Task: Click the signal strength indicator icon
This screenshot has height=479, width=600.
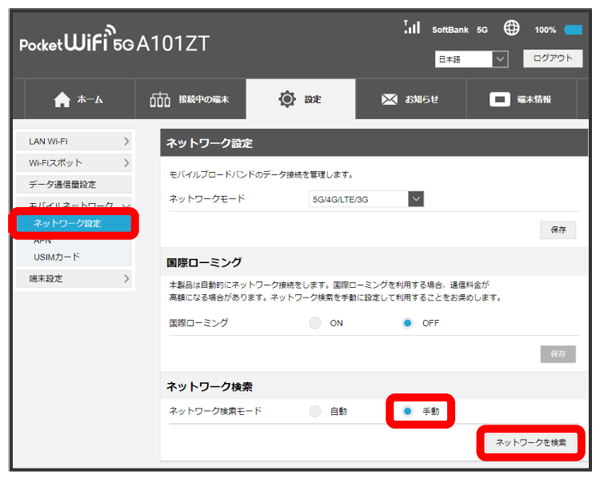Action: click(412, 28)
